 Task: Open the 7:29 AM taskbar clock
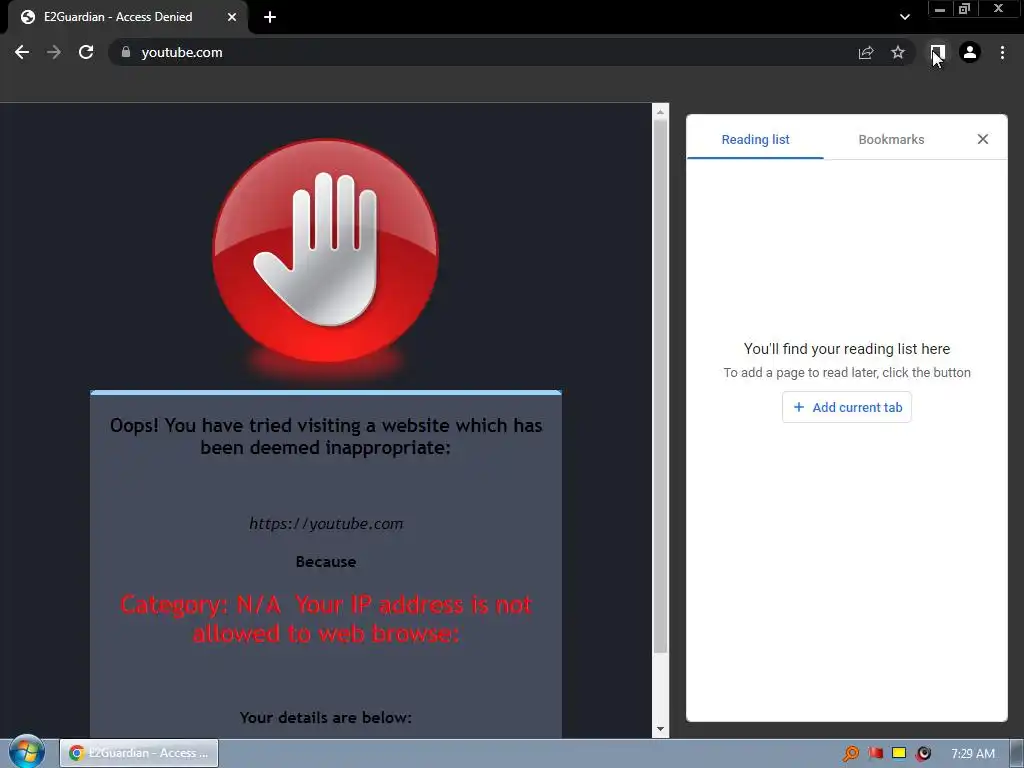(973, 754)
